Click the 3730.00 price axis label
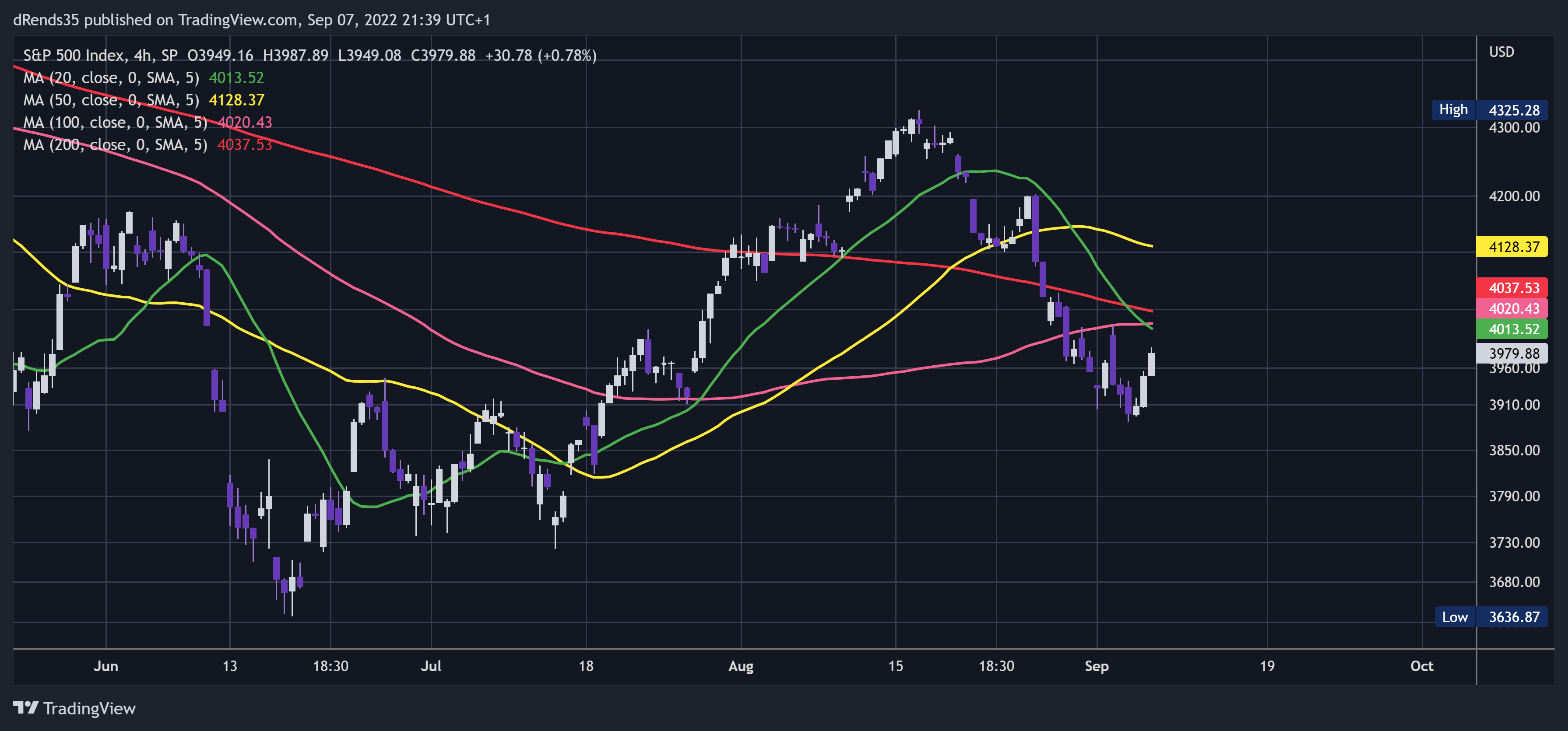This screenshot has height=731, width=1568. click(x=1514, y=542)
